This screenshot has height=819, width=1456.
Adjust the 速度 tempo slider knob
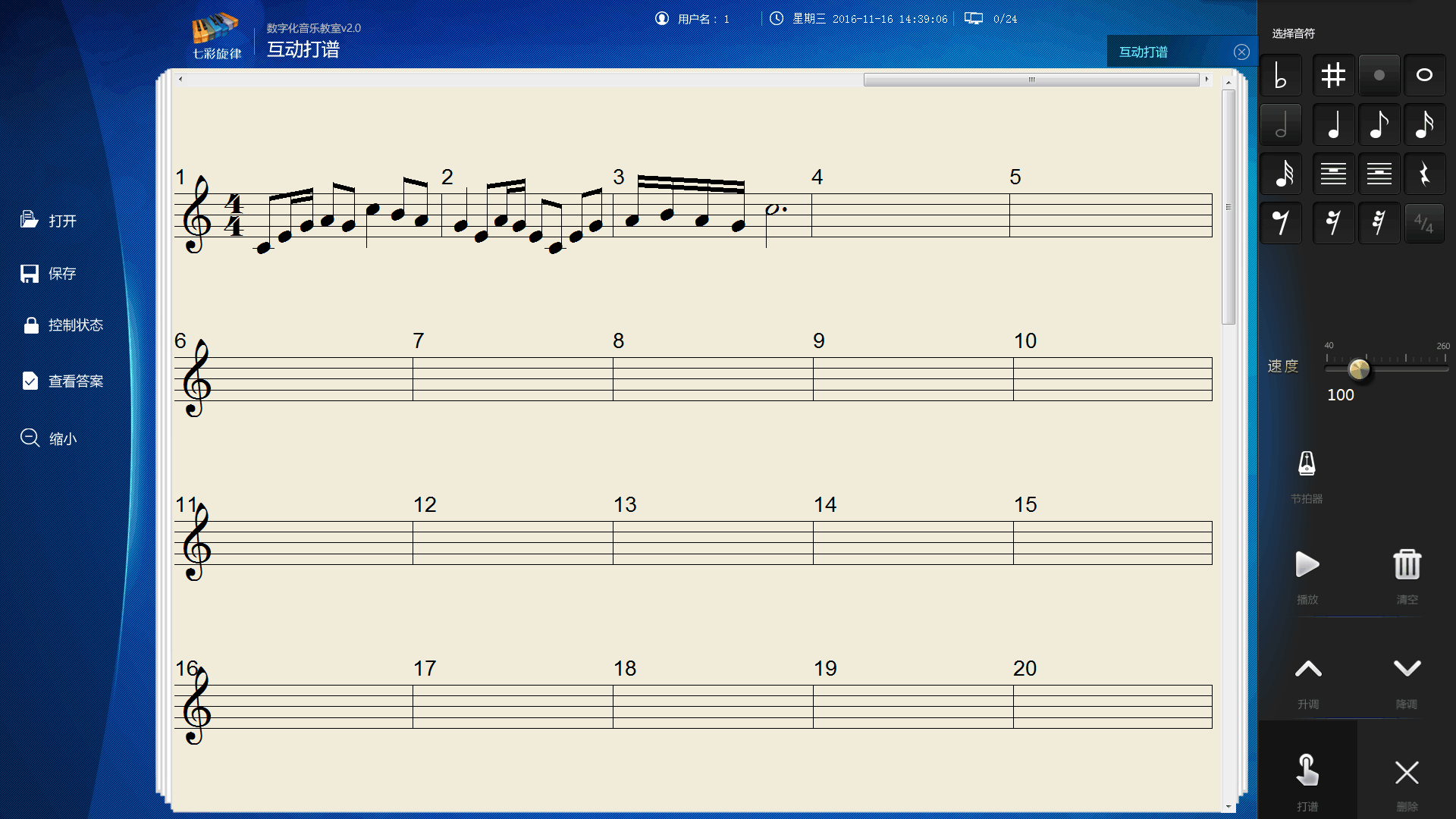1359,369
